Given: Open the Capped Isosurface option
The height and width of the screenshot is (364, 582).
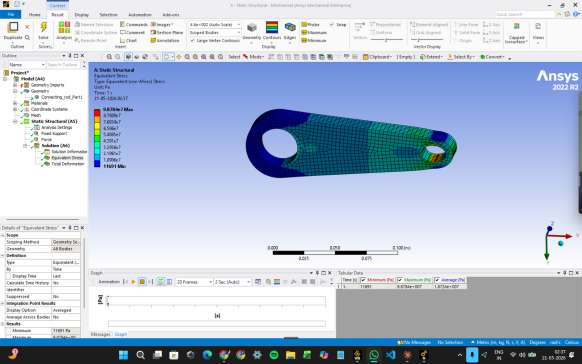Looking at the screenshot, I should (516, 32).
